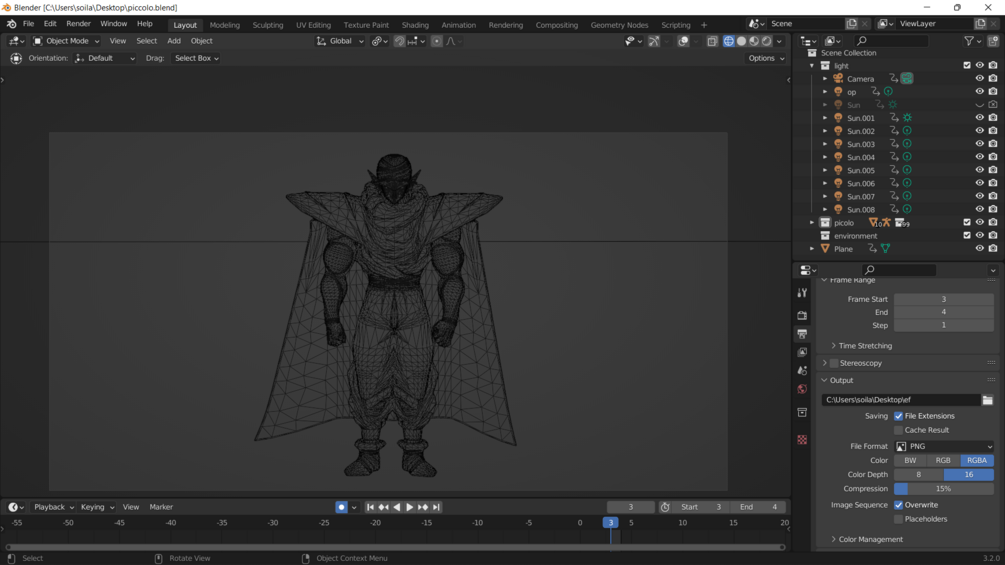Open the Tool properties tab icon
The width and height of the screenshot is (1005, 565).
pyautogui.click(x=802, y=293)
